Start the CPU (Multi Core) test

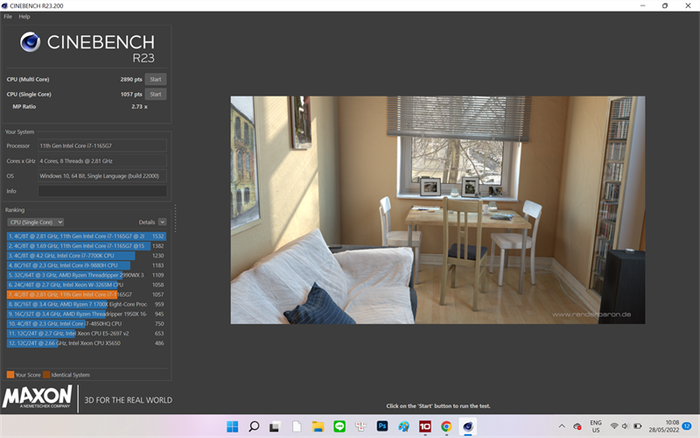coord(155,79)
